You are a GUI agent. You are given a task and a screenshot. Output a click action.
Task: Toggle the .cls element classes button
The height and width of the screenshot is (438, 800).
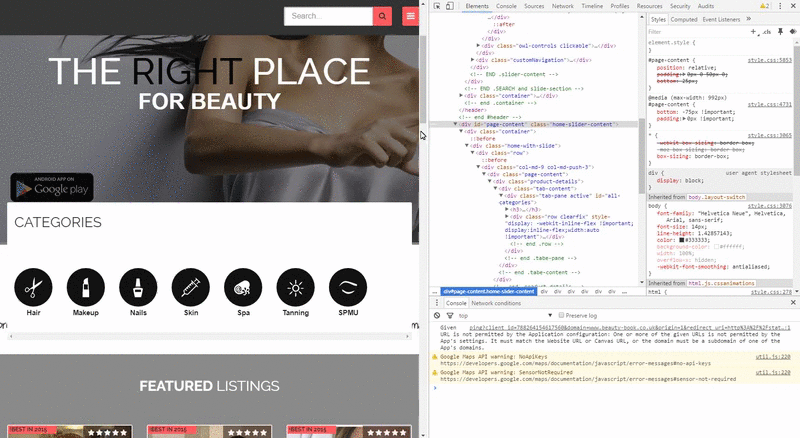[x=766, y=32]
